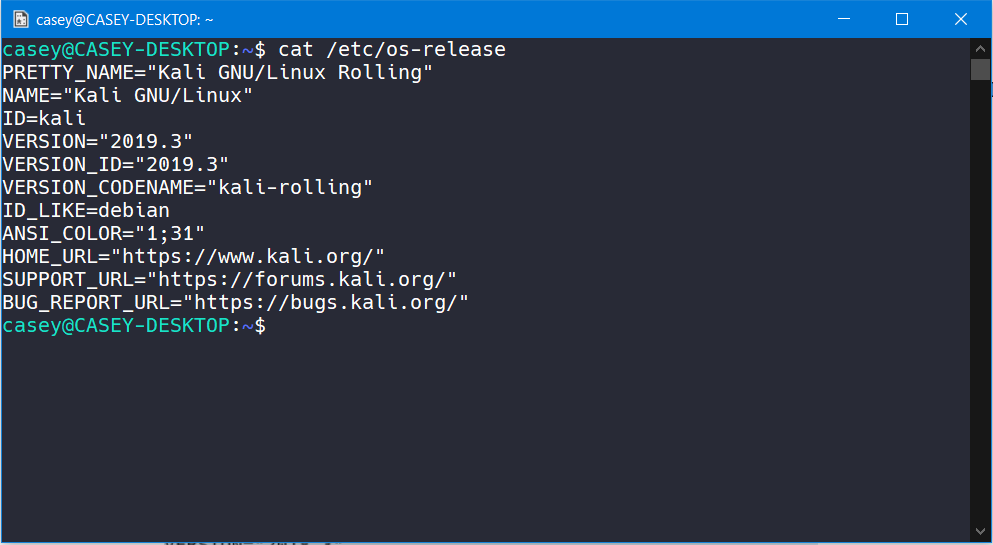Click the ID_LIKE=debian line
The height and width of the screenshot is (545, 993).
click(85, 211)
